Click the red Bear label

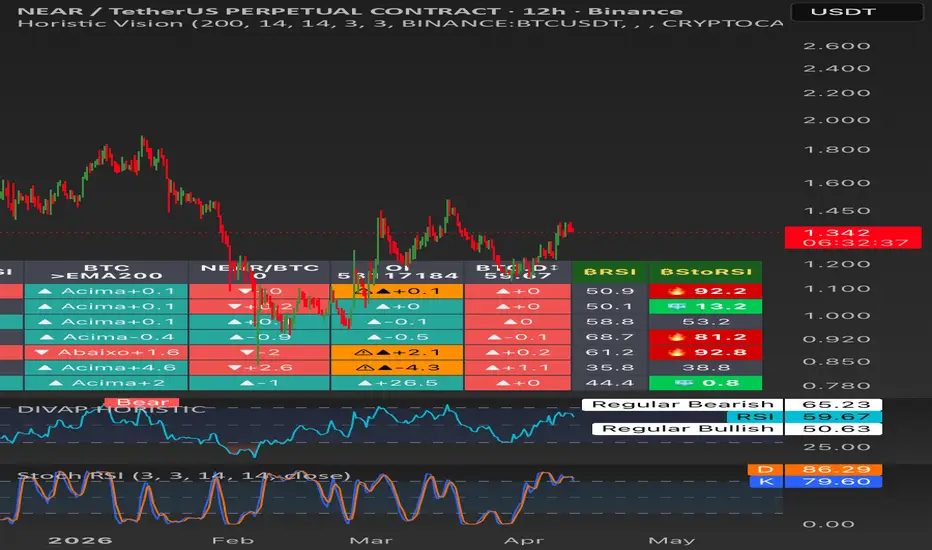[x=141, y=402]
